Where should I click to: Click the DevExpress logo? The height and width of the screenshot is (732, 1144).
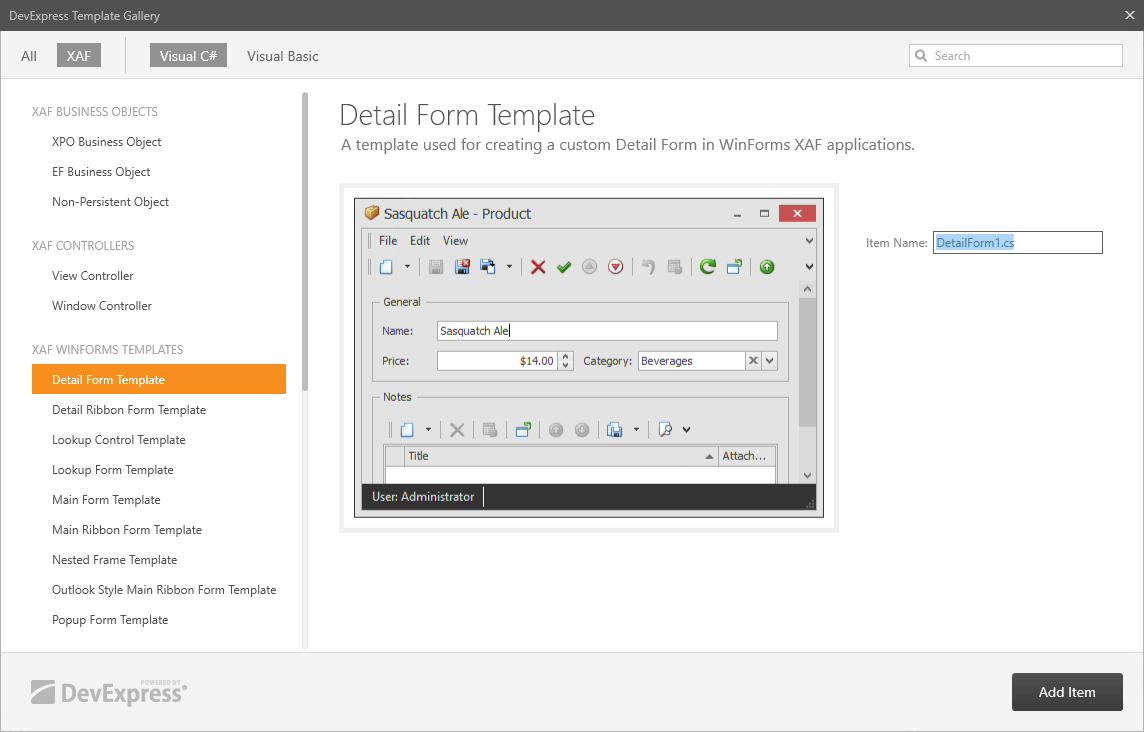click(108, 691)
